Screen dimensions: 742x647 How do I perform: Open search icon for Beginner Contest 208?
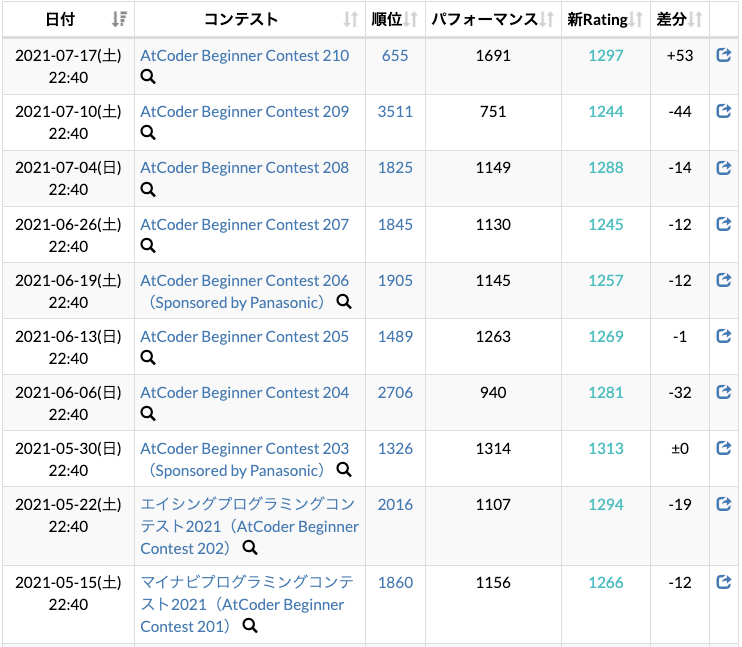pyautogui.click(x=148, y=189)
